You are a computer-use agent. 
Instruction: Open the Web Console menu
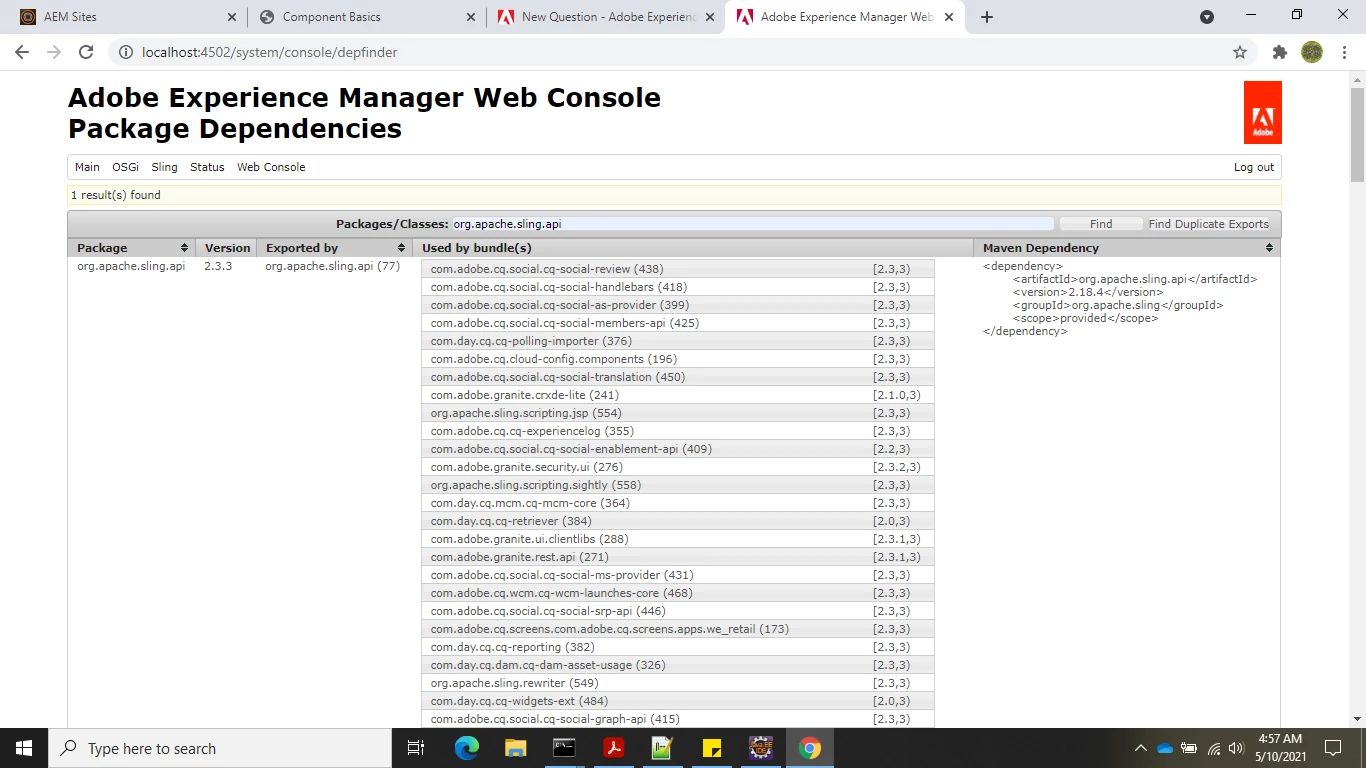pyautogui.click(x=271, y=167)
